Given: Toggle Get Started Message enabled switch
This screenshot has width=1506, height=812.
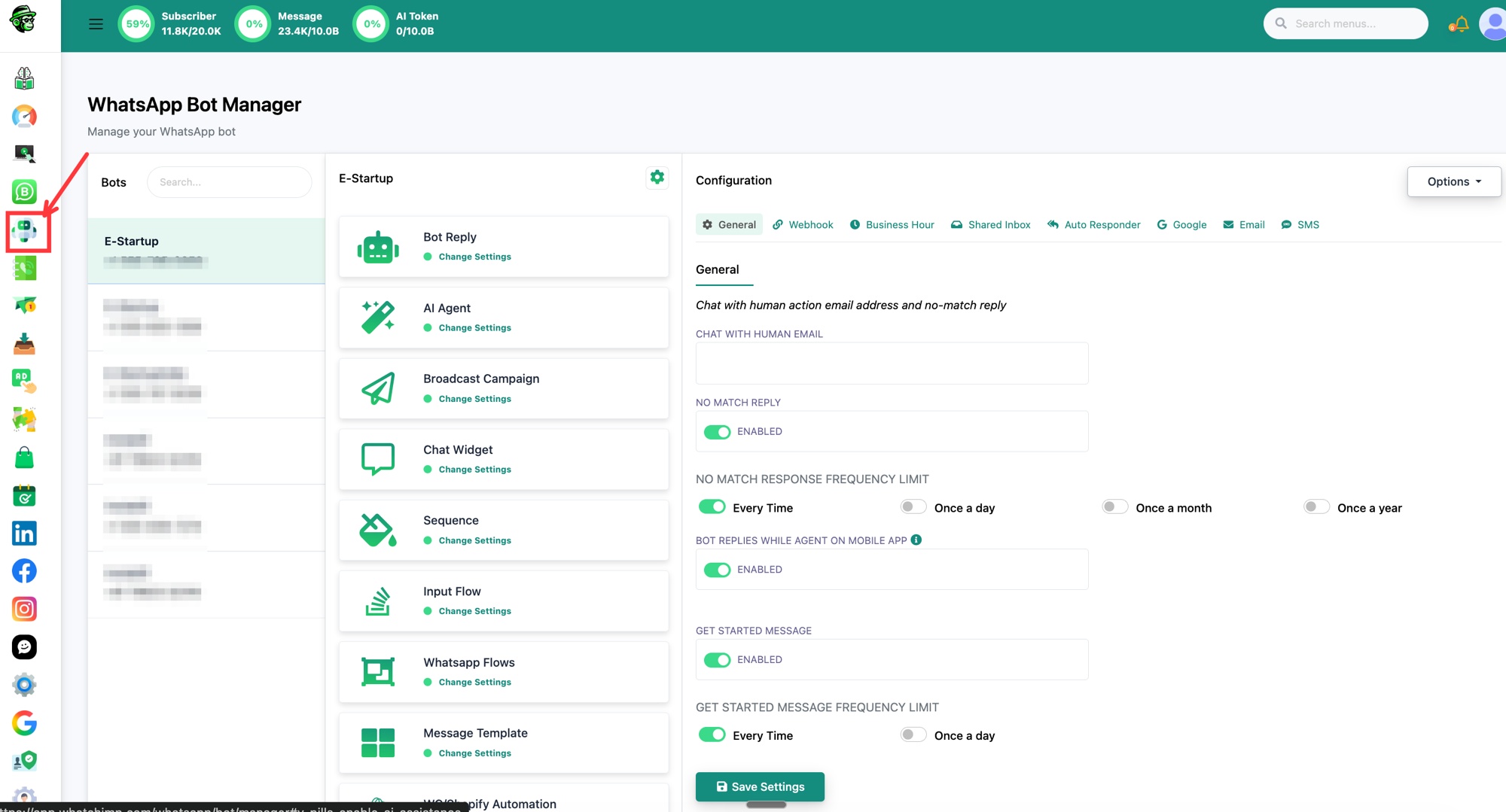Looking at the screenshot, I should point(717,660).
